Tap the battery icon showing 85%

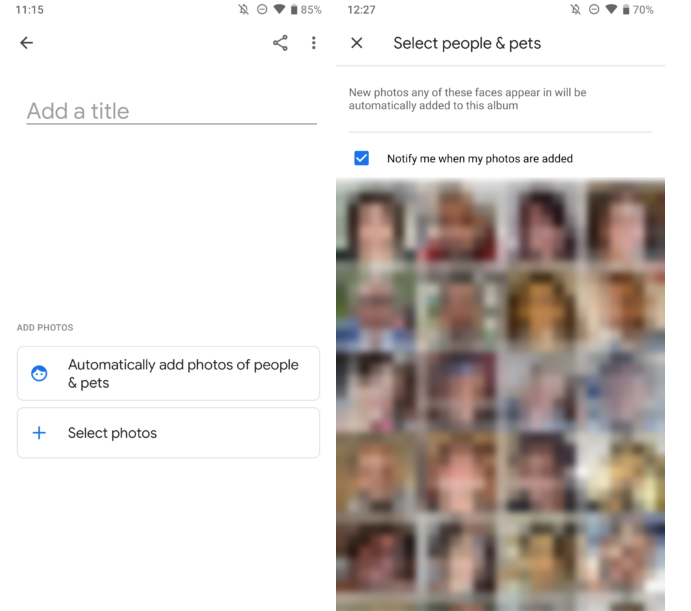coord(294,10)
